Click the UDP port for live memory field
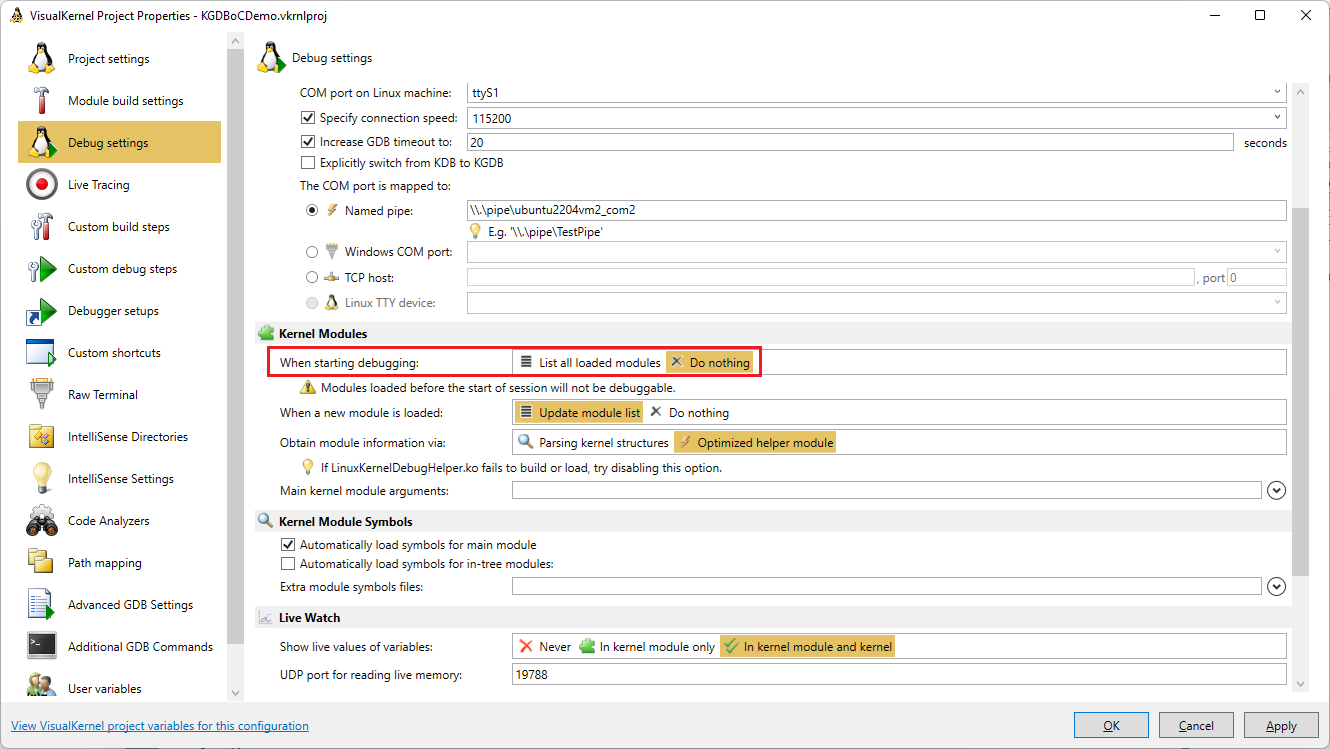Viewport: 1330px width, 749px height. tap(899, 675)
